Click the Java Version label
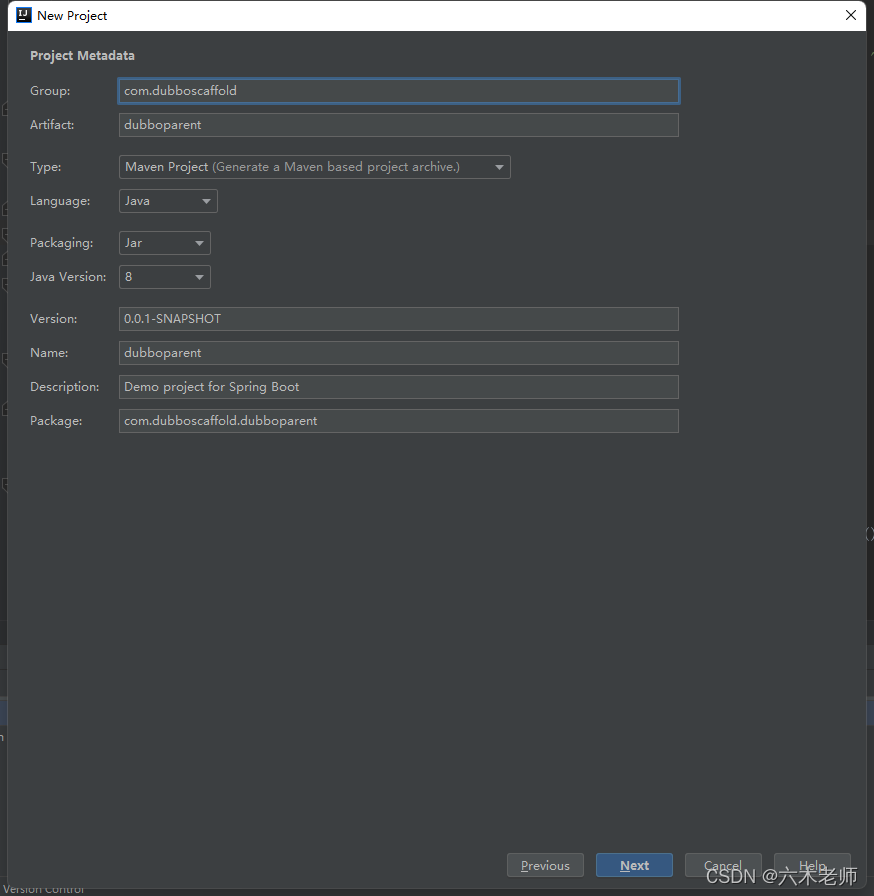 tap(68, 277)
